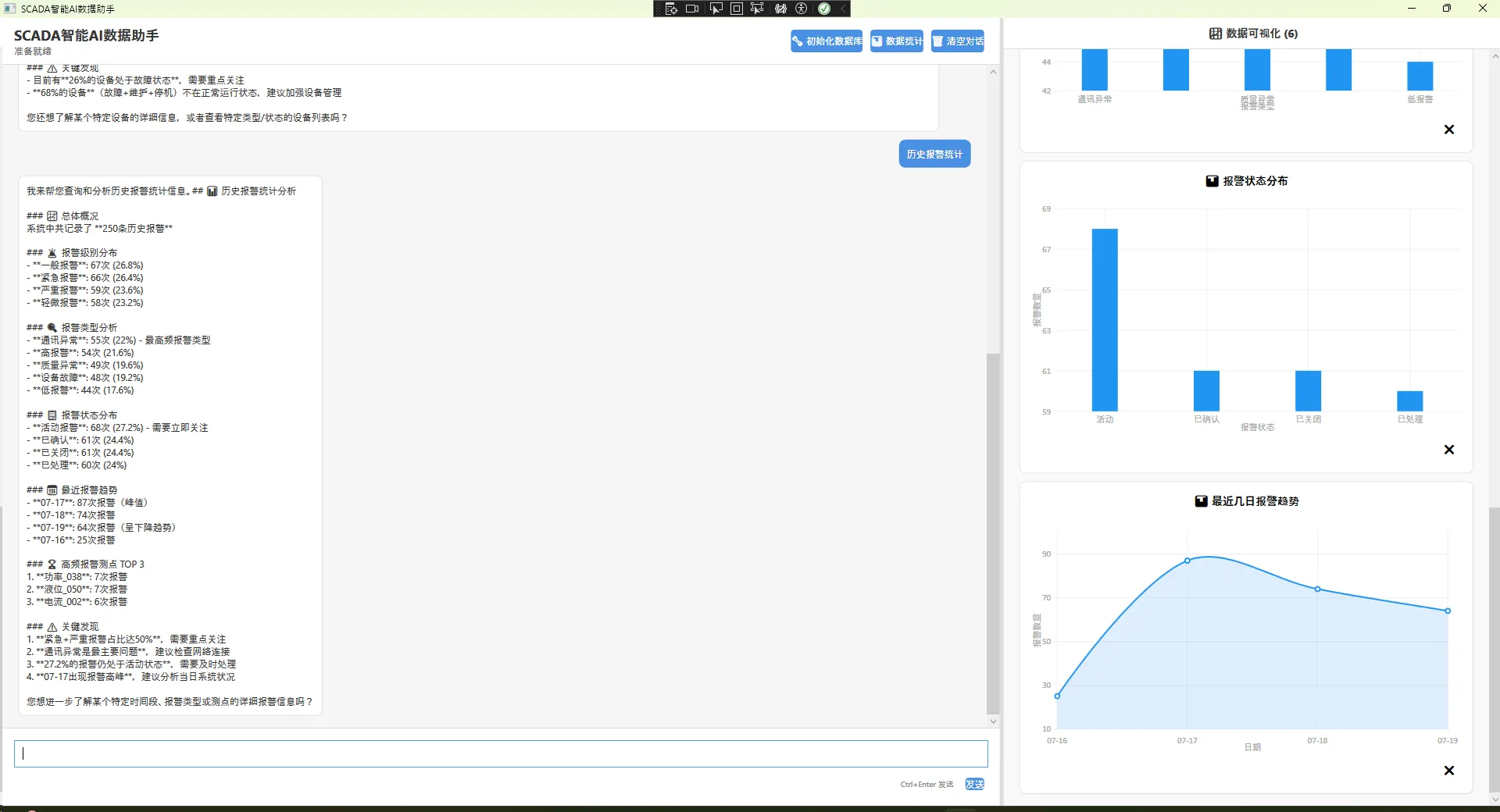Image resolution: width=1500 pixels, height=812 pixels.
Task: Click the 07-17 peak point on trend chart
Action: 1187,561
